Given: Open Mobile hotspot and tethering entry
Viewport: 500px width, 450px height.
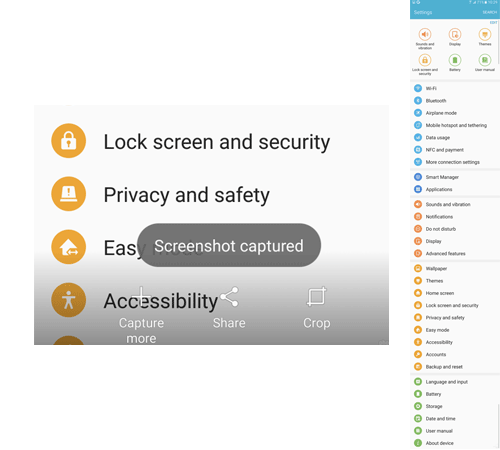Looking at the screenshot, I should point(455,125).
